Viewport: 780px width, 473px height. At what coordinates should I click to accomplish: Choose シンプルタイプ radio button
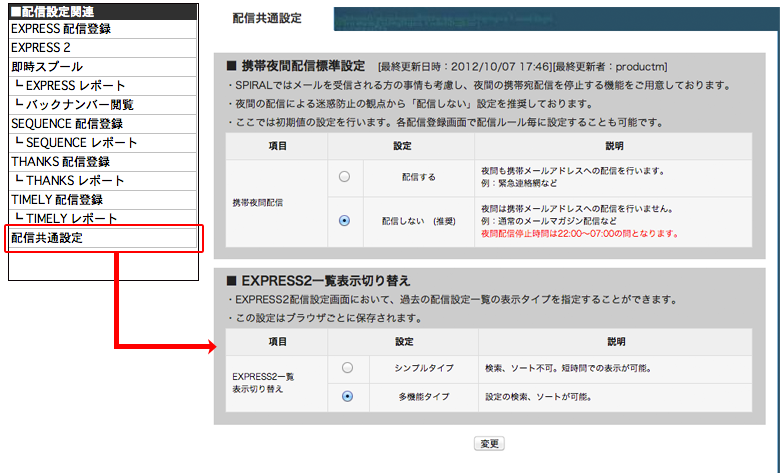[x=347, y=368]
